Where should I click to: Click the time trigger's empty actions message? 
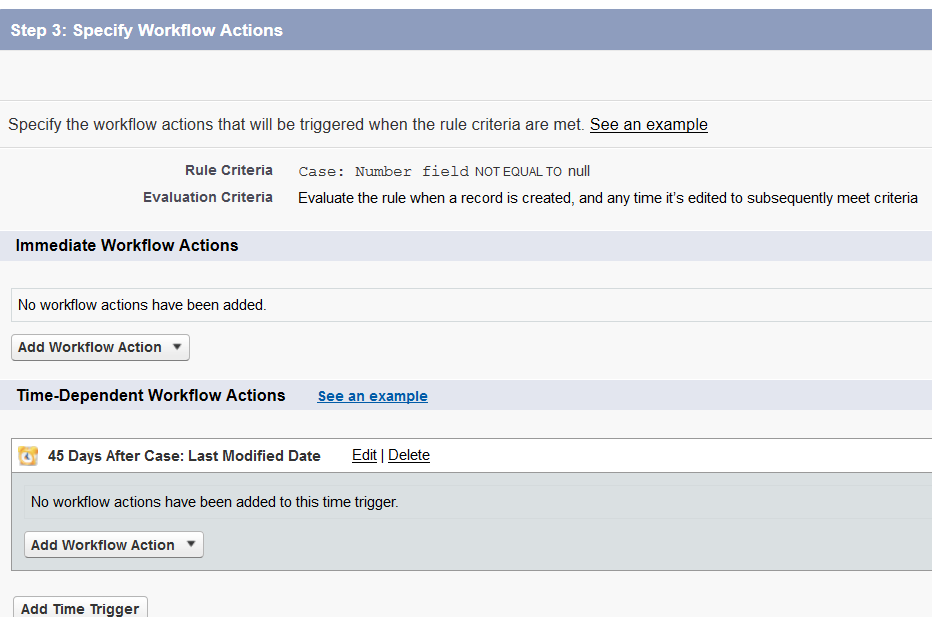[214, 502]
